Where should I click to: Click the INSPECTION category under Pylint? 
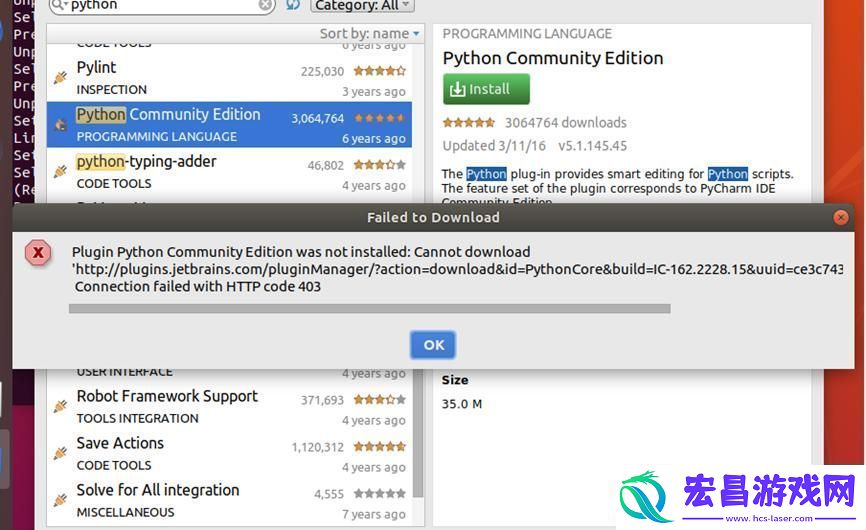112,89
